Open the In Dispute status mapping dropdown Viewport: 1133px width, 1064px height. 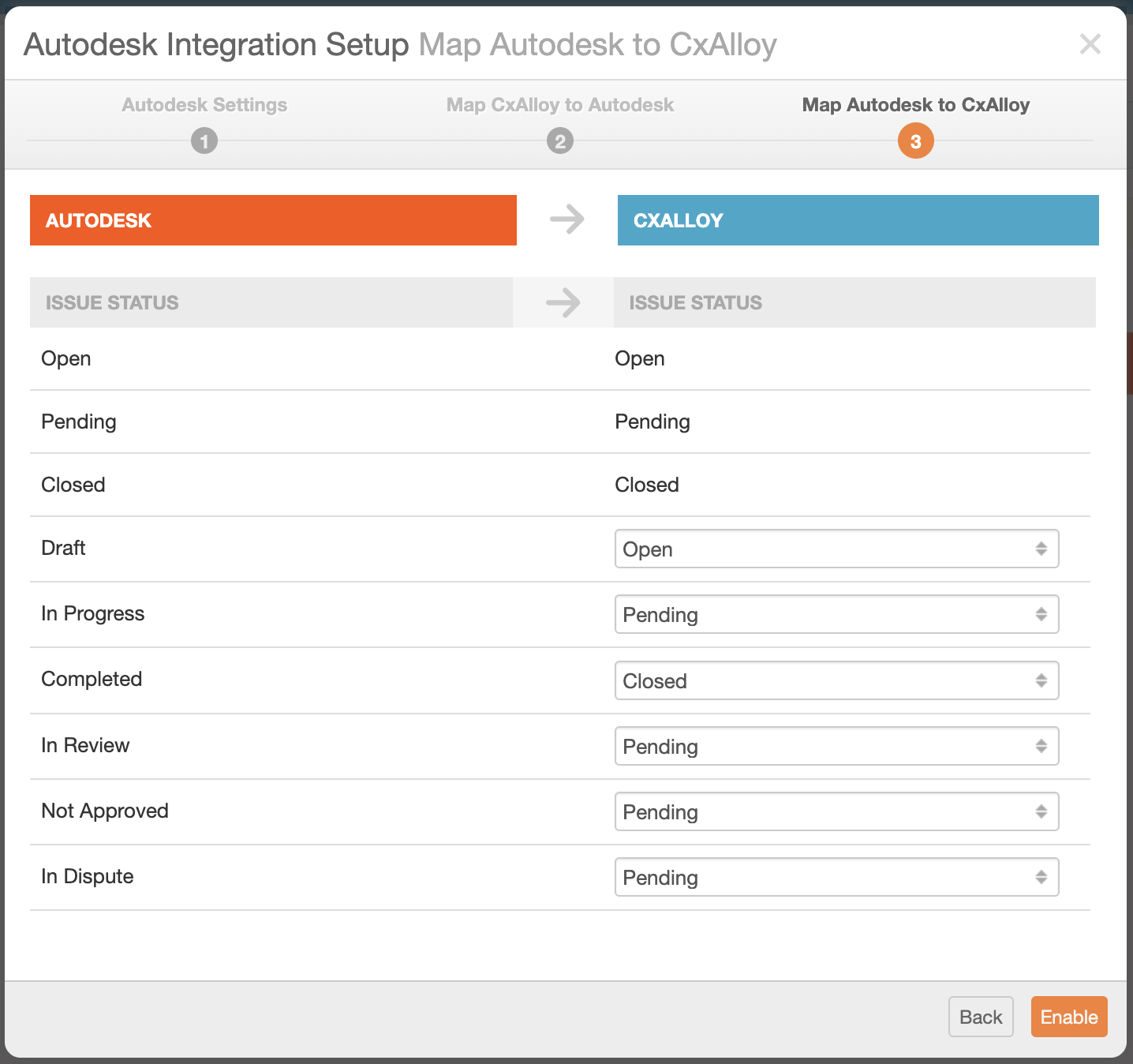pos(836,878)
